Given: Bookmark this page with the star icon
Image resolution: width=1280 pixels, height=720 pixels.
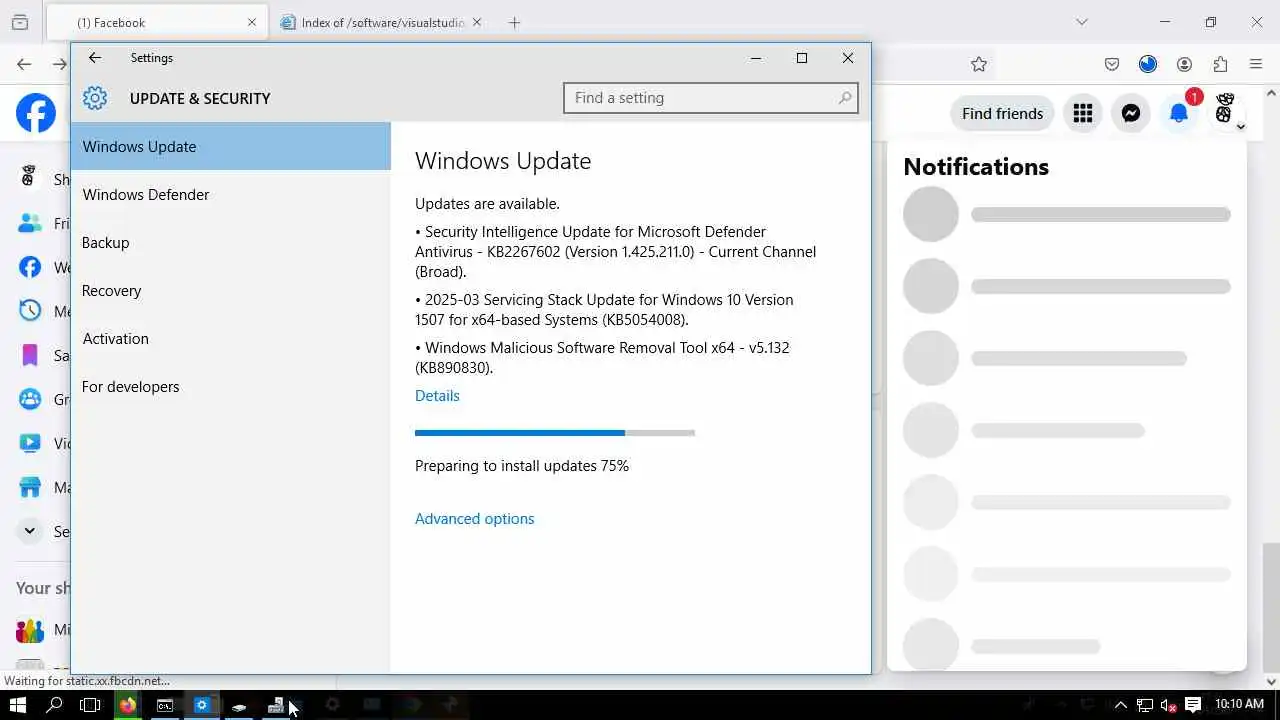Looking at the screenshot, I should [x=979, y=64].
